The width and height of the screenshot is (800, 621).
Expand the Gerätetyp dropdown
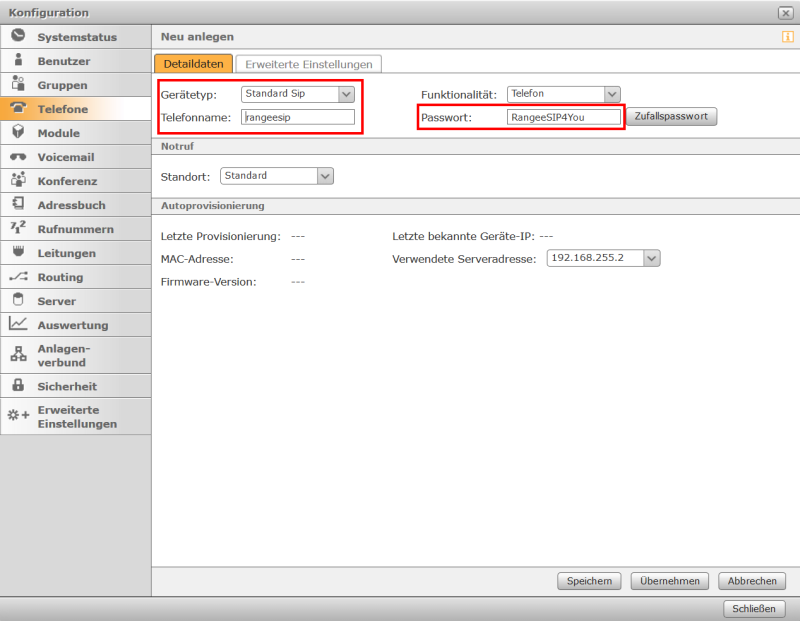tap(346, 94)
